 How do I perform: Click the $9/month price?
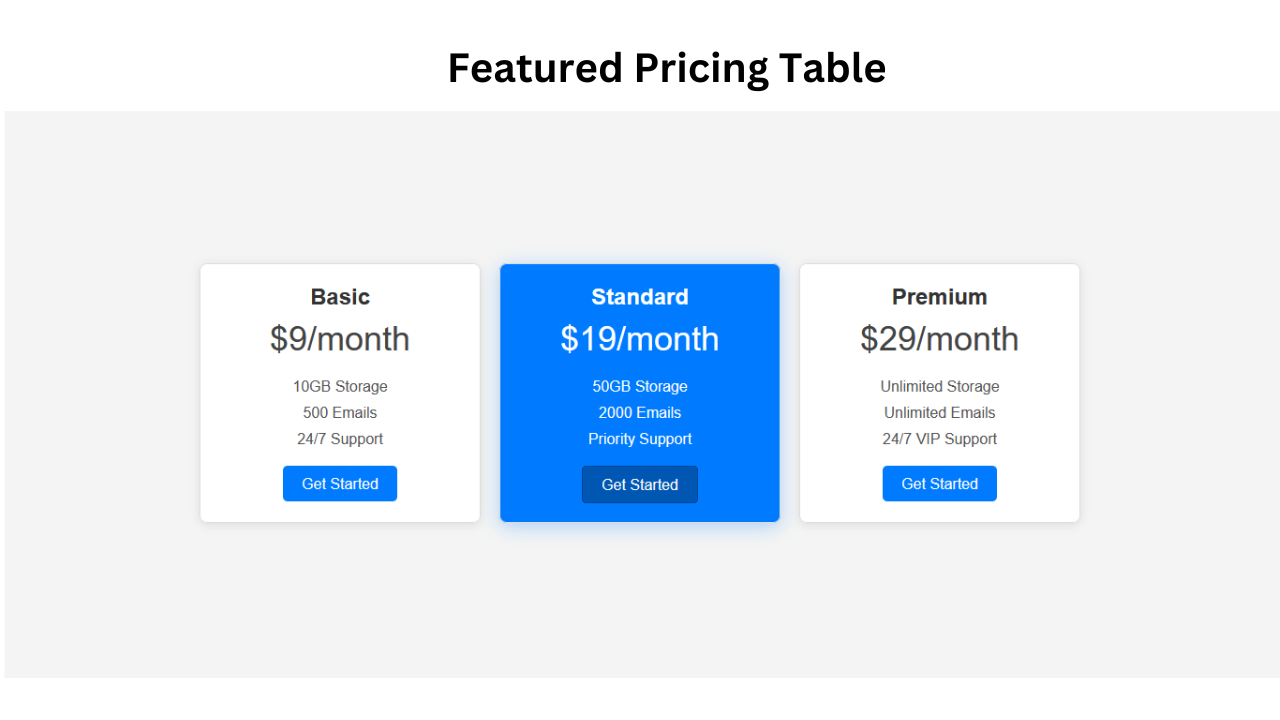pos(340,339)
